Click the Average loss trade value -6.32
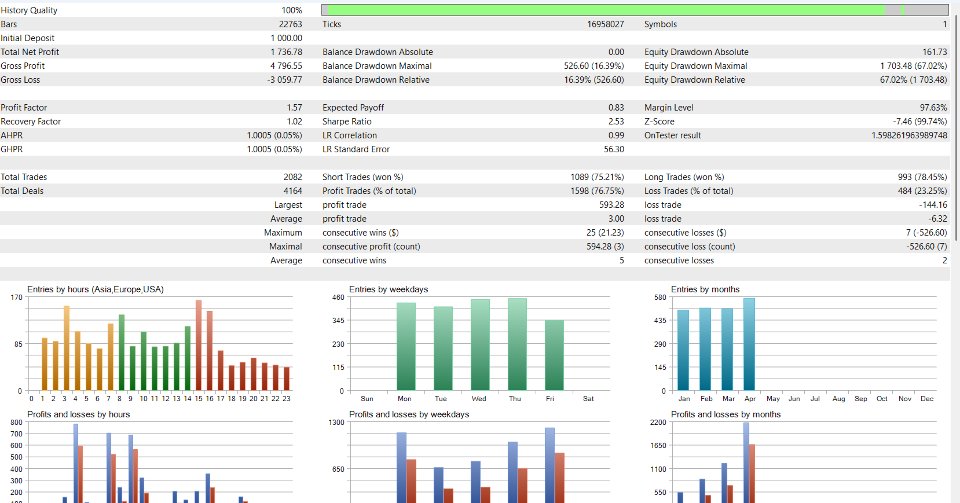Screen dimensions: 960x503 tap(938, 218)
